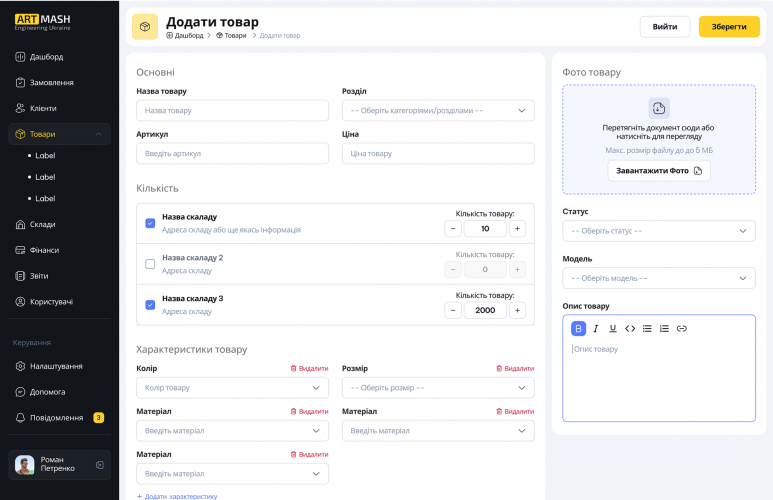This screenshot has height=500, width=773.
Task: Click the notifications count badge 3
Action: click(x=99, y=418)
